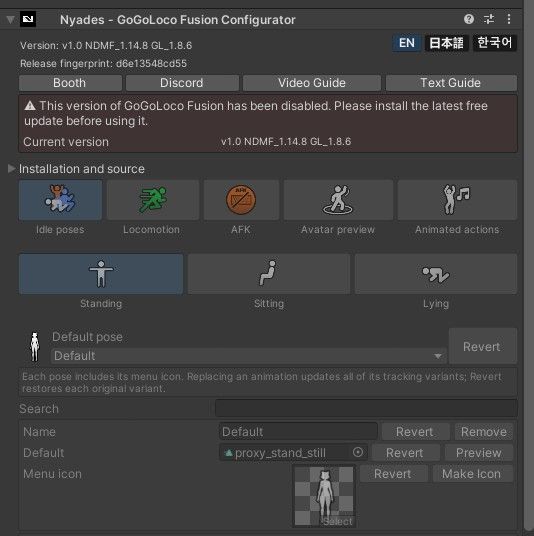Open the Discord link button

(x=182, y=83)
